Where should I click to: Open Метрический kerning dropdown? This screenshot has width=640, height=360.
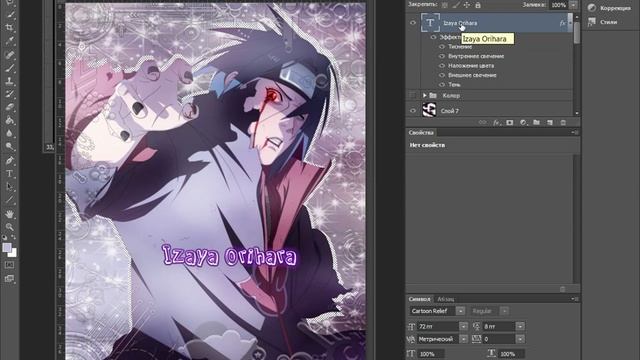464,339
